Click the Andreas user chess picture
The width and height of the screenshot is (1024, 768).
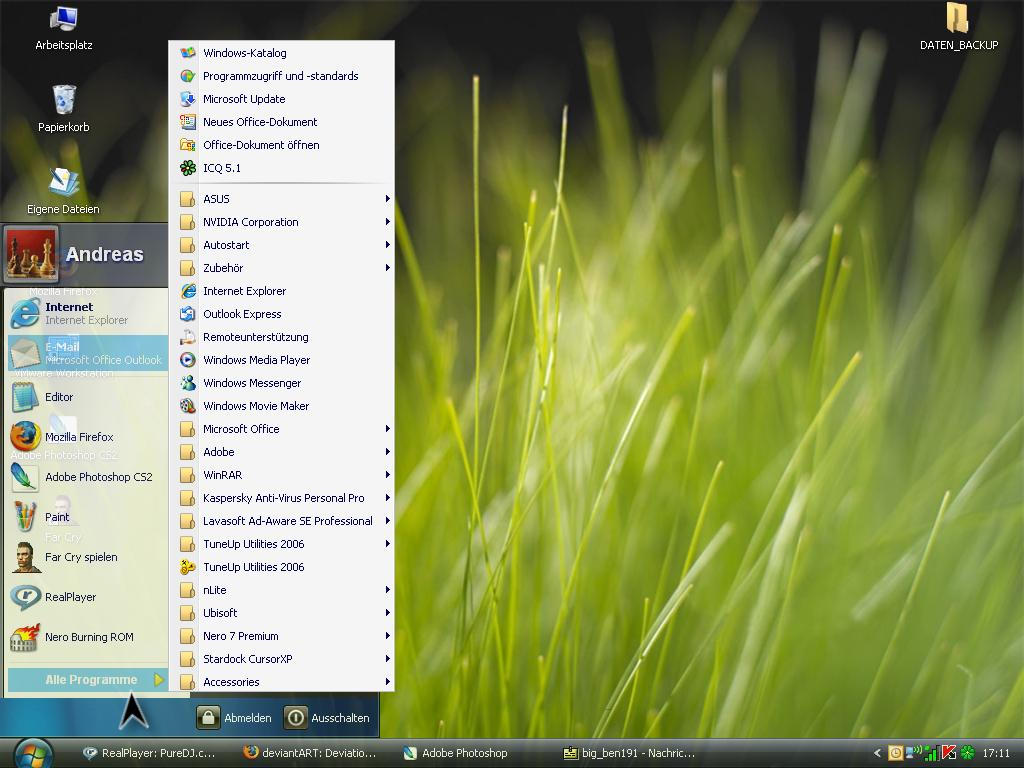pos(30,254)
